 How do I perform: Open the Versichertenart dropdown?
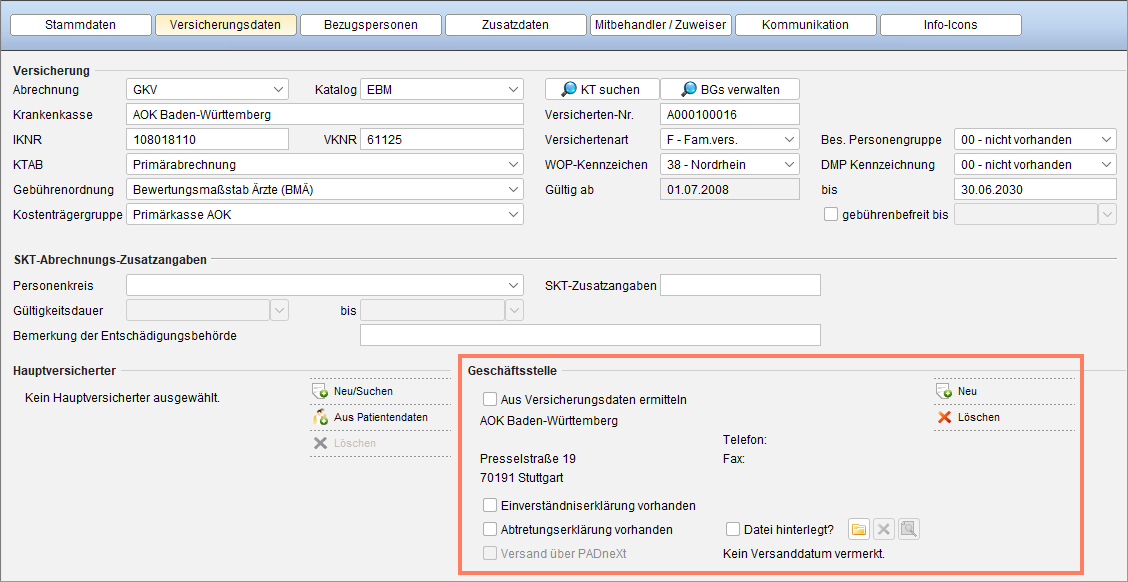pos(729,140)
